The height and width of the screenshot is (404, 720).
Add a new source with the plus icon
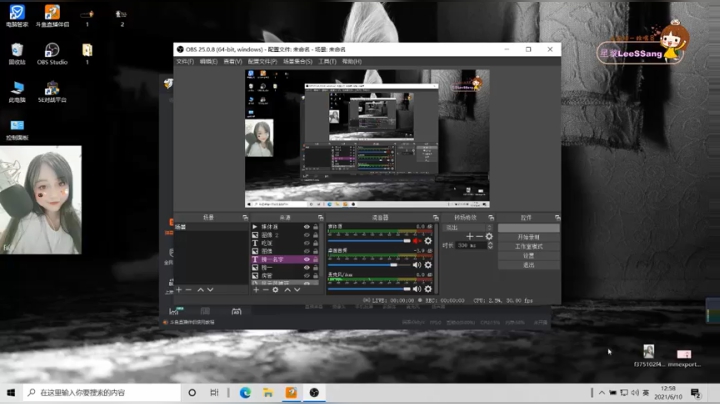click(x=256, y=290)
